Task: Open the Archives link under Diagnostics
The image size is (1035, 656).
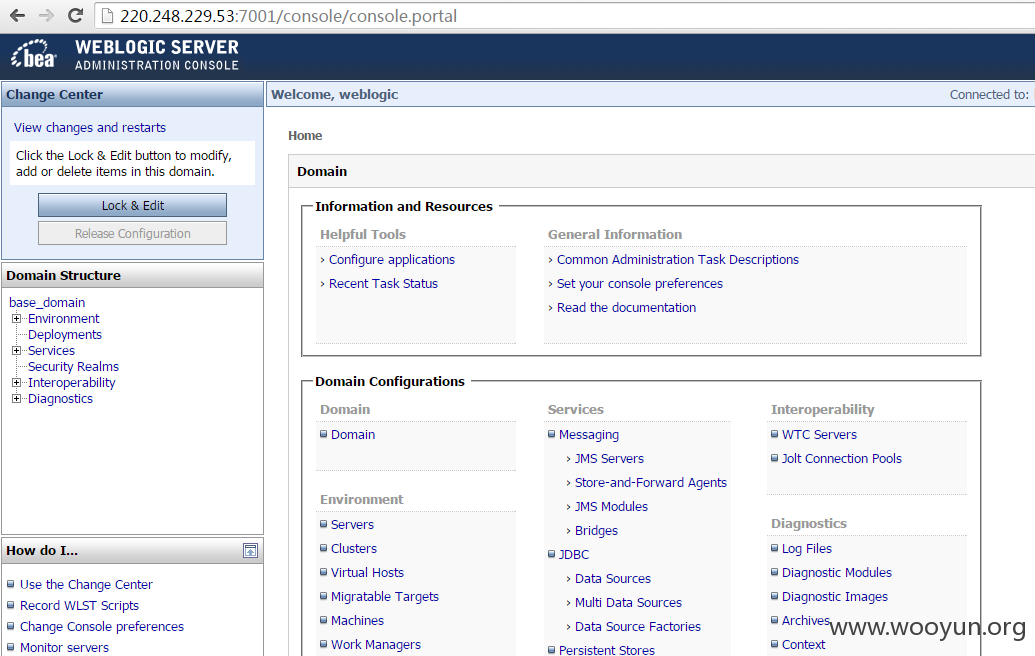Action: [805, 620]
